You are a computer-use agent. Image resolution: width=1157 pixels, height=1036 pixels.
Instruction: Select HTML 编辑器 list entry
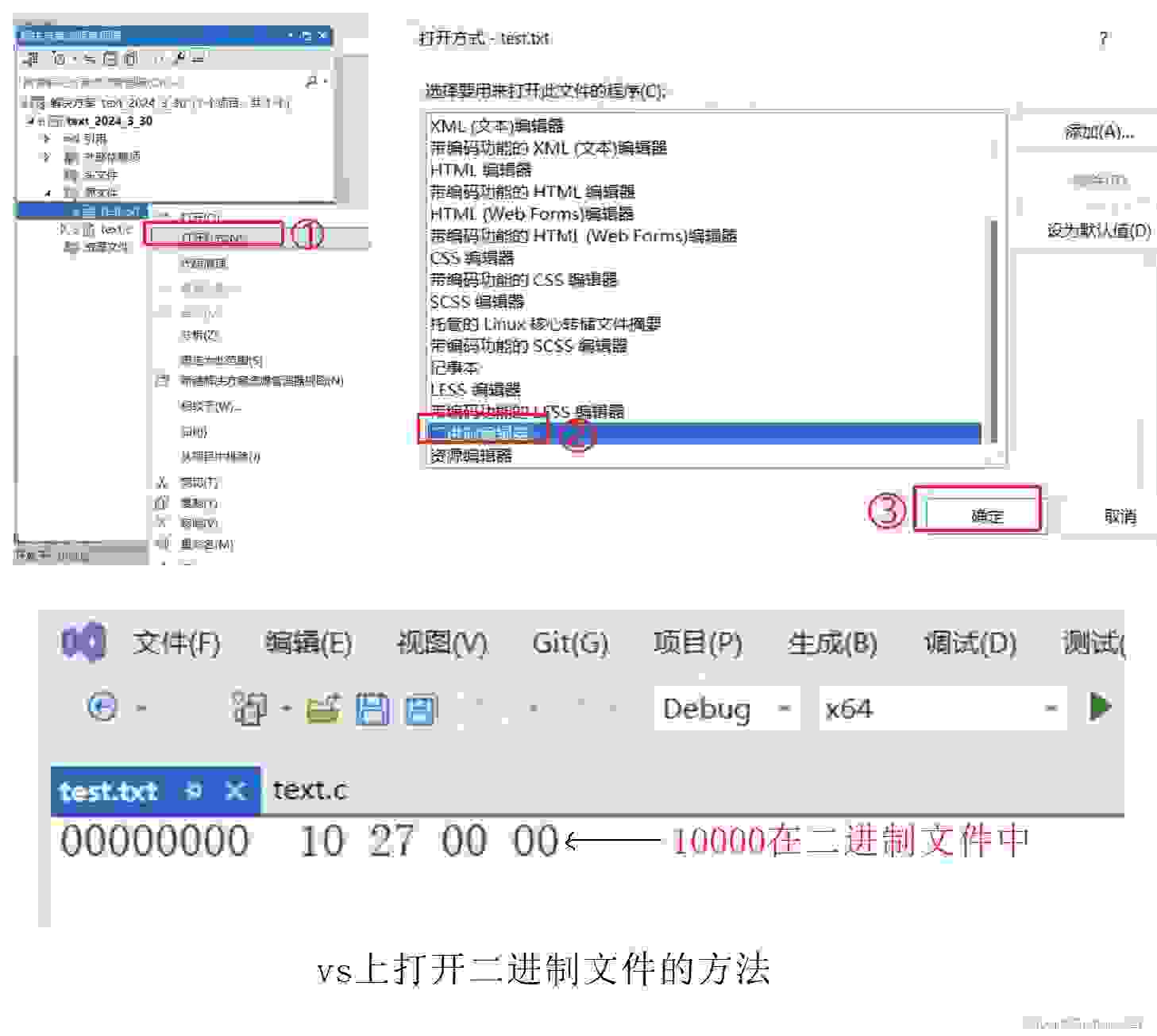tap(480, 170)
